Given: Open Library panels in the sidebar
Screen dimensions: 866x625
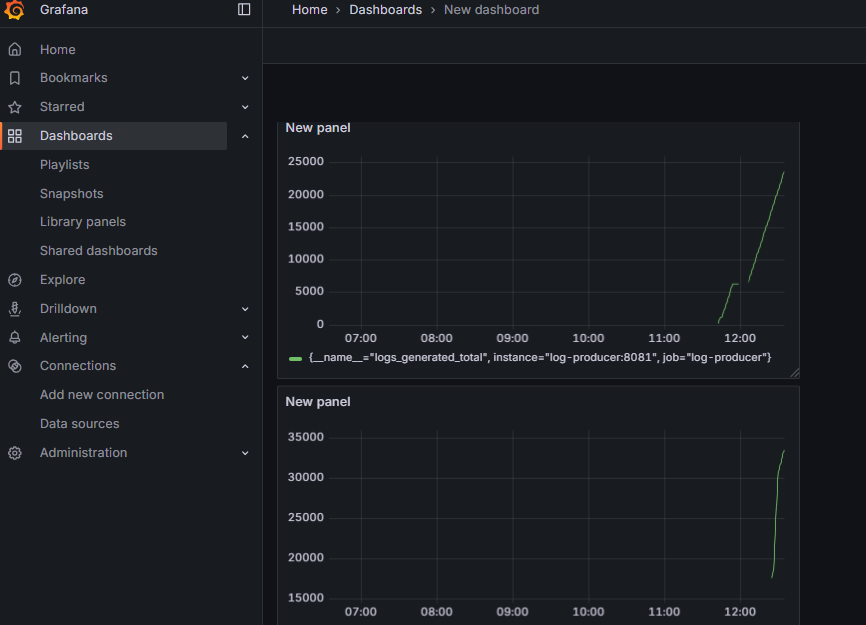Looking at the screenshot, I should pos(83,222).
